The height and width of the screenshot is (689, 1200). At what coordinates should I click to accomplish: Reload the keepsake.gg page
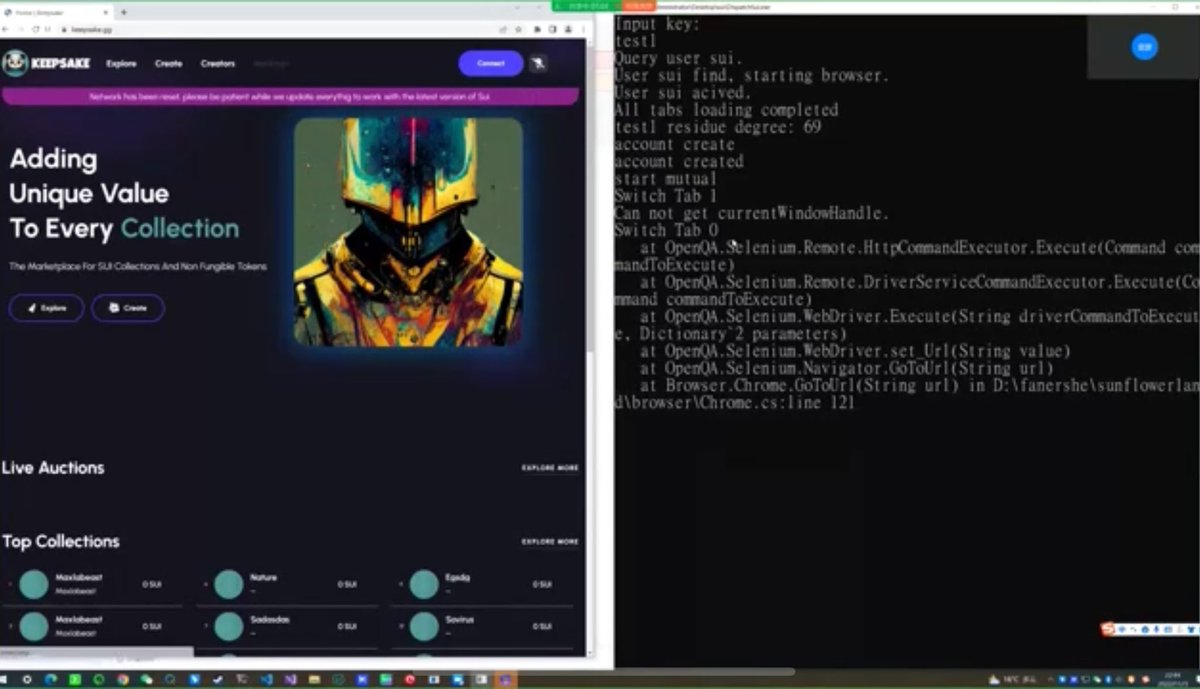[36, 29]
